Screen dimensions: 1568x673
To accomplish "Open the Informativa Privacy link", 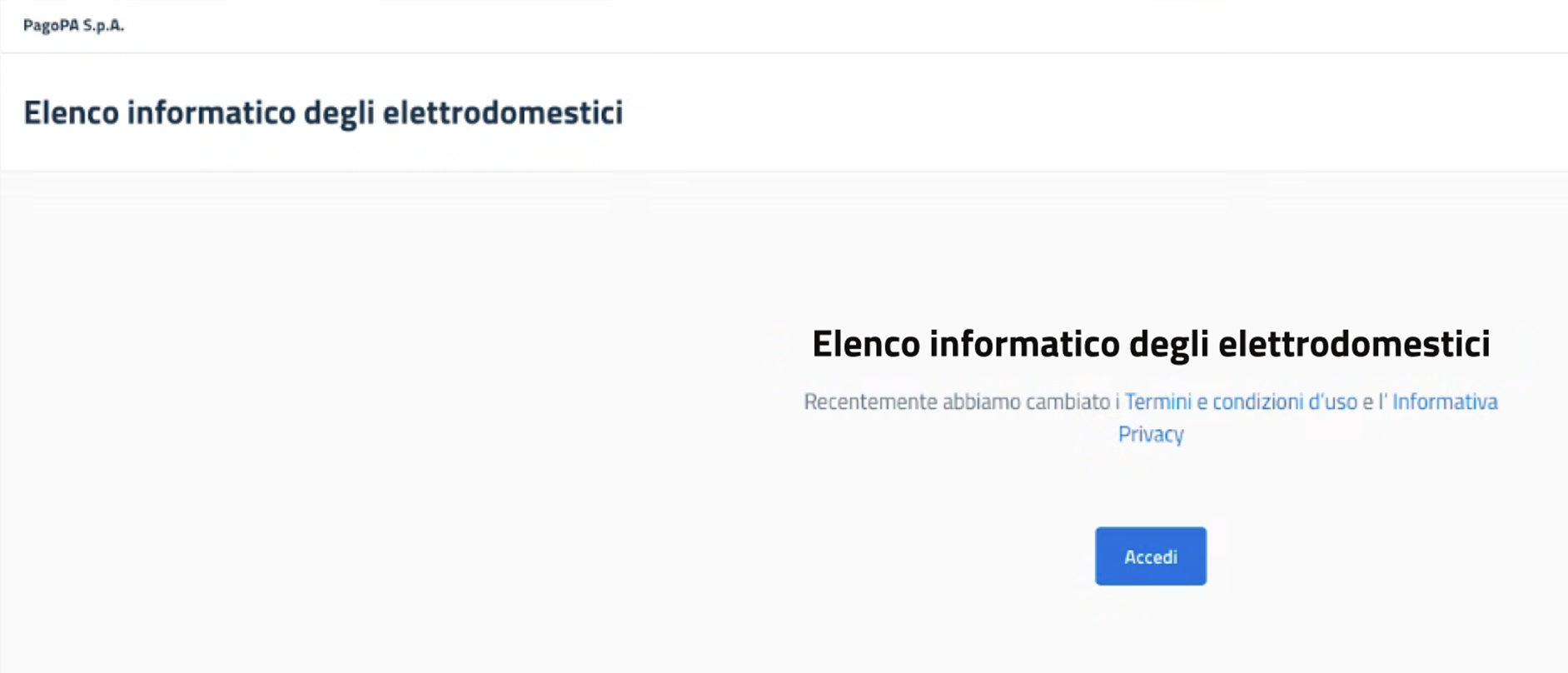I will [1444, 402].
